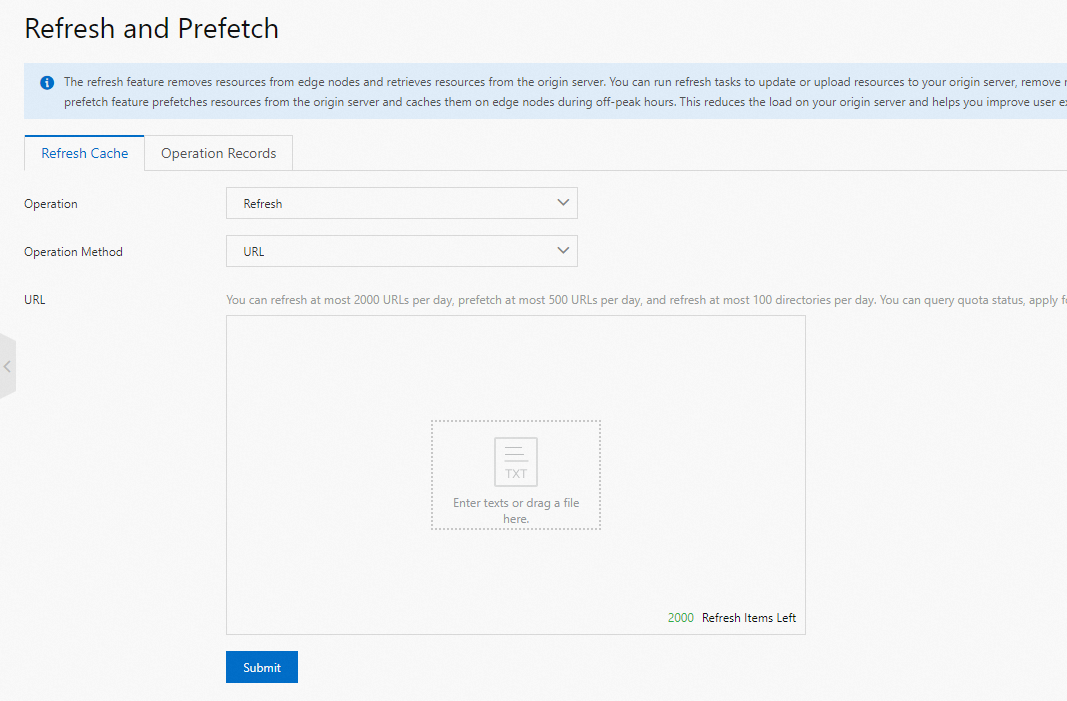Click the sidebar collapse arrow on the left edge
This screenshot has height=701, width=1067.
pos(7,367)
